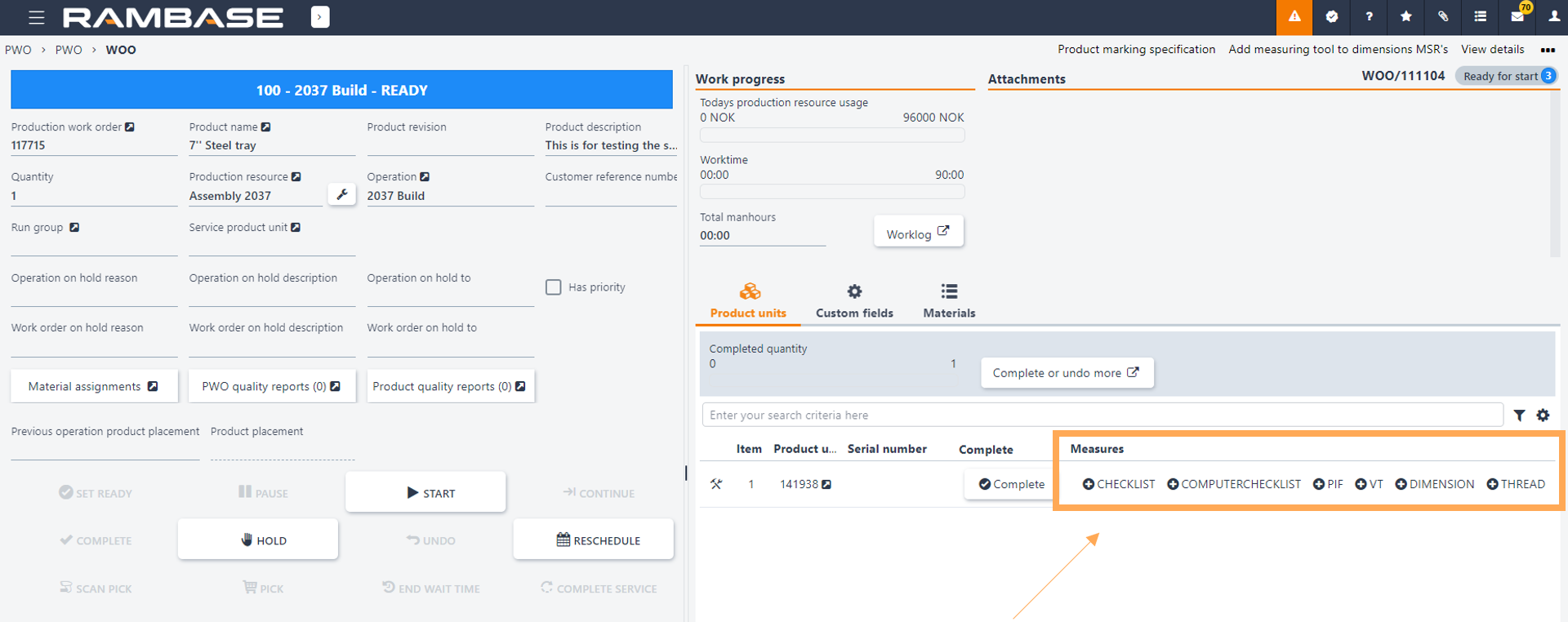Open the Service product unit link icon
Viewport: 1568px width, 622px height.
(296, 227)
